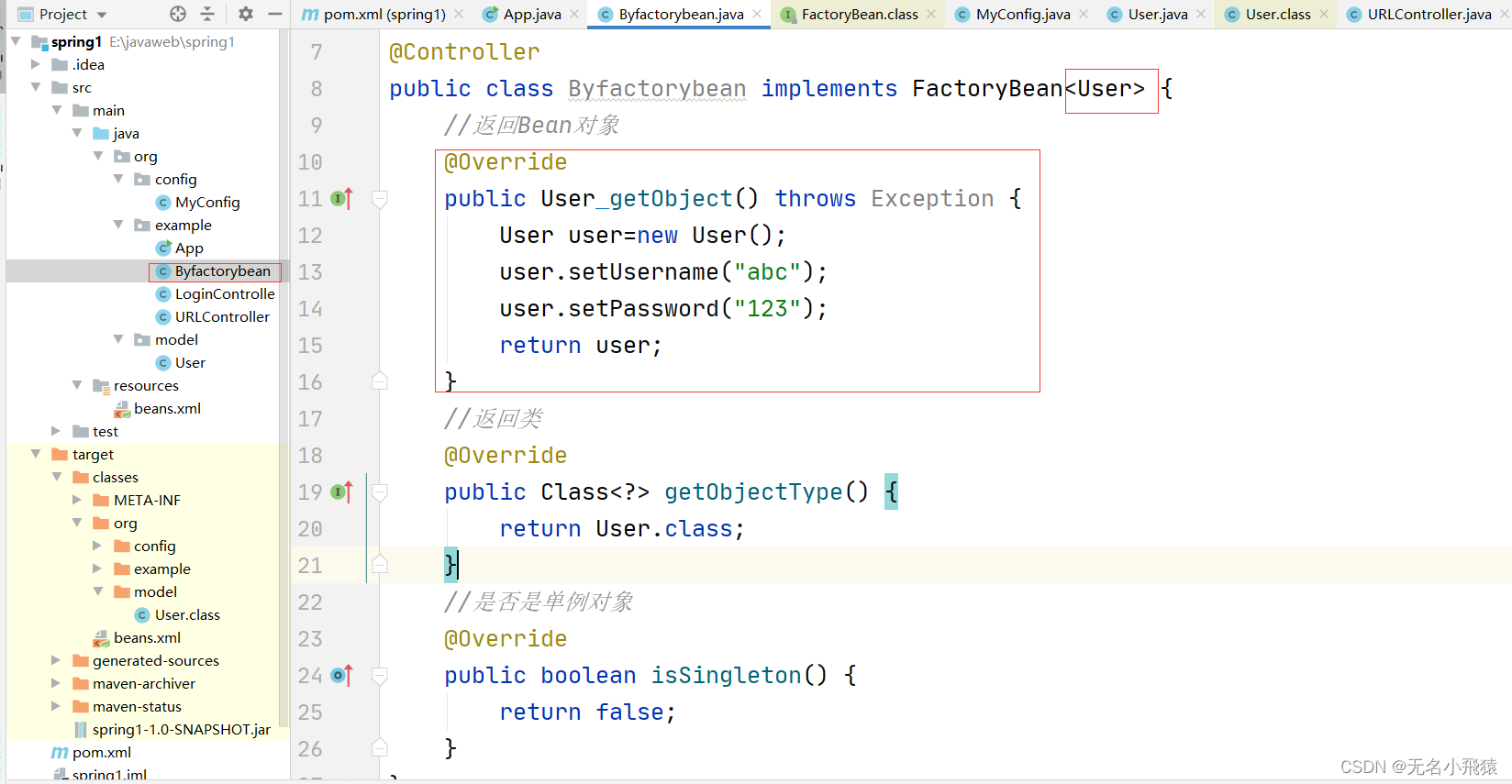The height and width of the screenshot is (784, 1512).
Task: Click overrides gutter icon on line 24
Action: [341, 675]
